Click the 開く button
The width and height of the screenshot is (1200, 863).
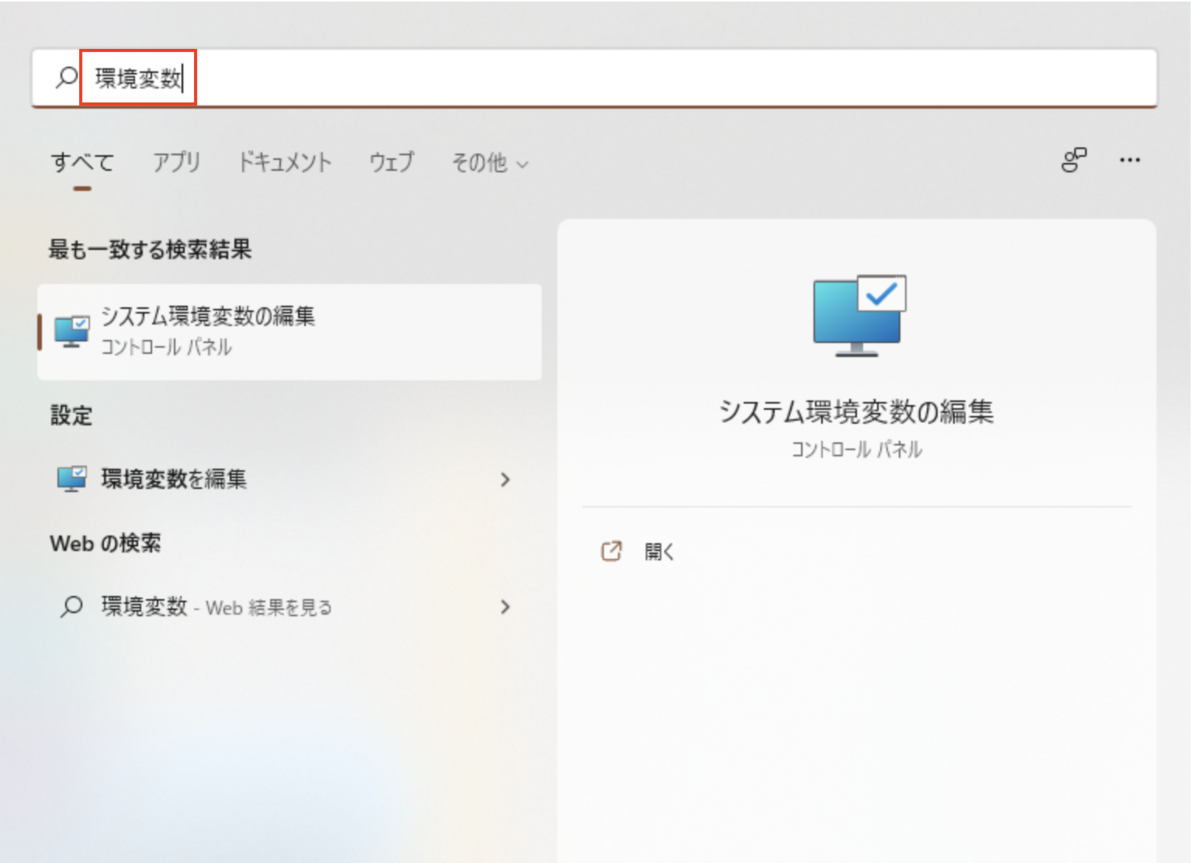pyautogui.click(x=659, y=550)
